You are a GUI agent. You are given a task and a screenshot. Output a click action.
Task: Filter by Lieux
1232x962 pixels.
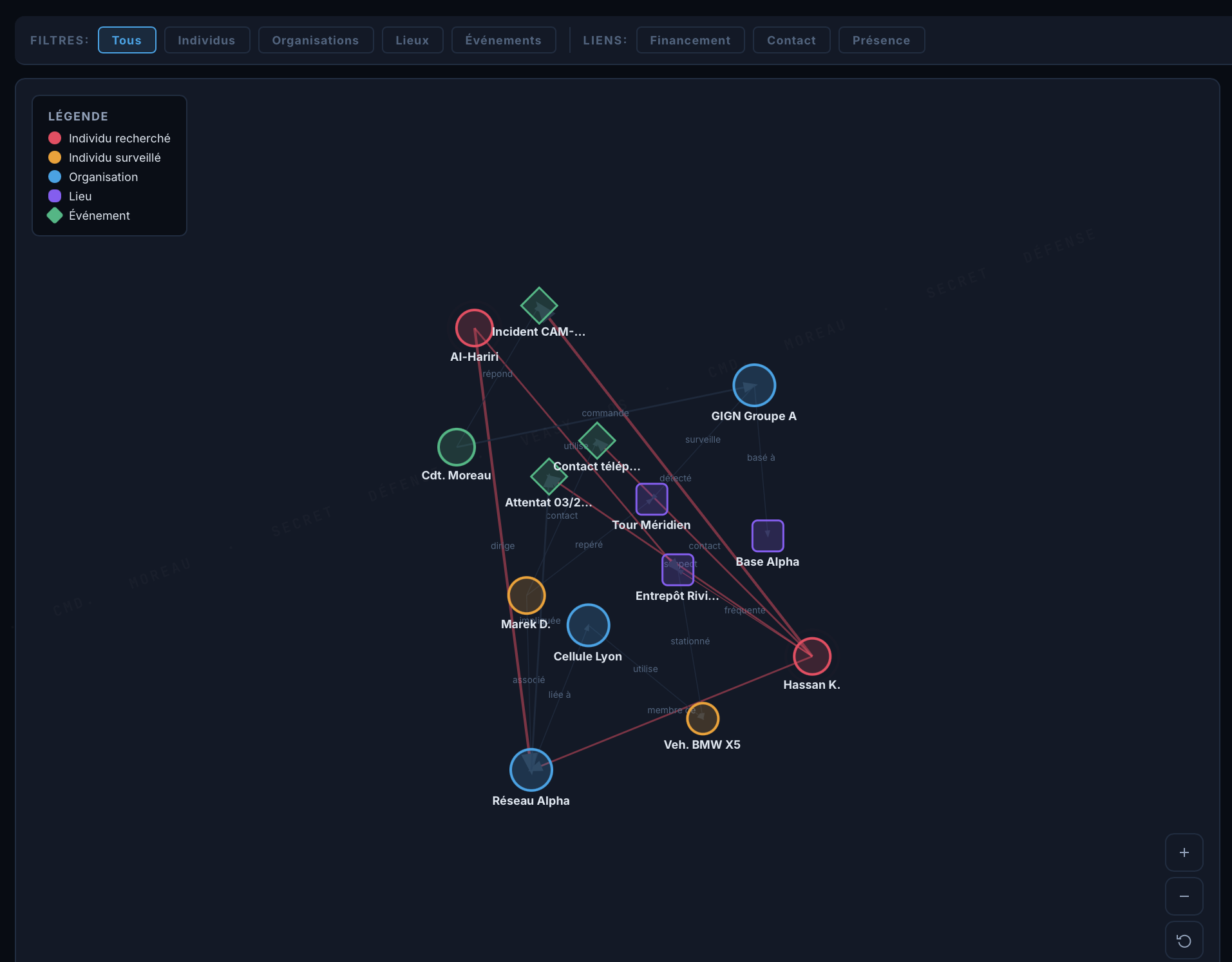coord(412,40)
